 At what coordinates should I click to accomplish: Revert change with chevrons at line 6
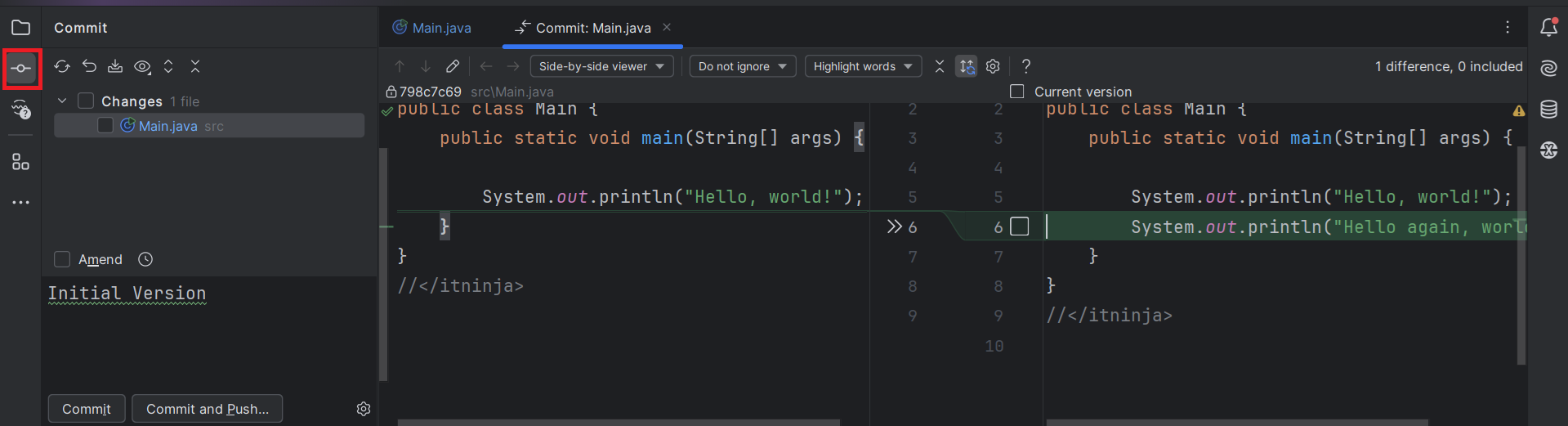pos(895,226)
